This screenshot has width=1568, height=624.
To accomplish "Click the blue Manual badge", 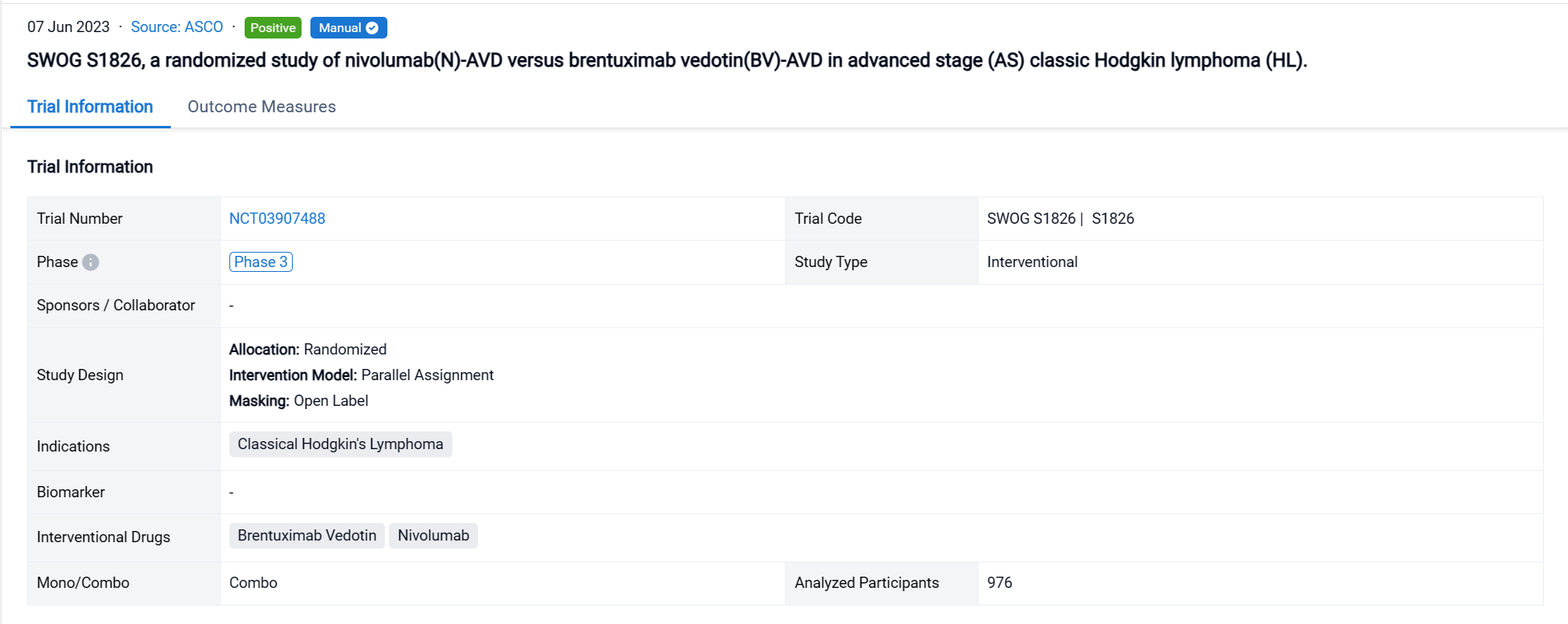I will pyautogui.click(x=340, y=28).
